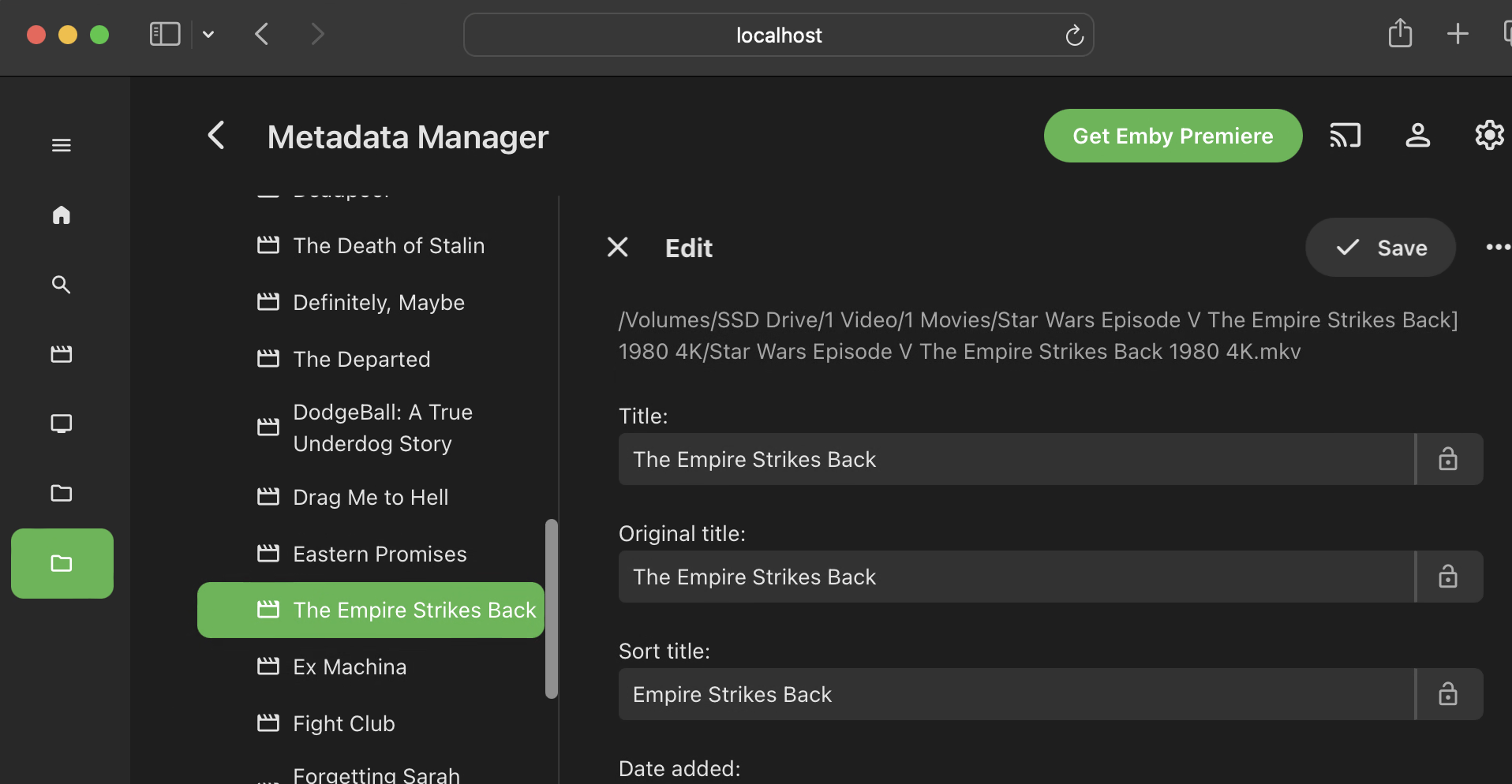Go back using Metadata Manager arrow
The image size is (1512, 784).
(x=216, y=136)
